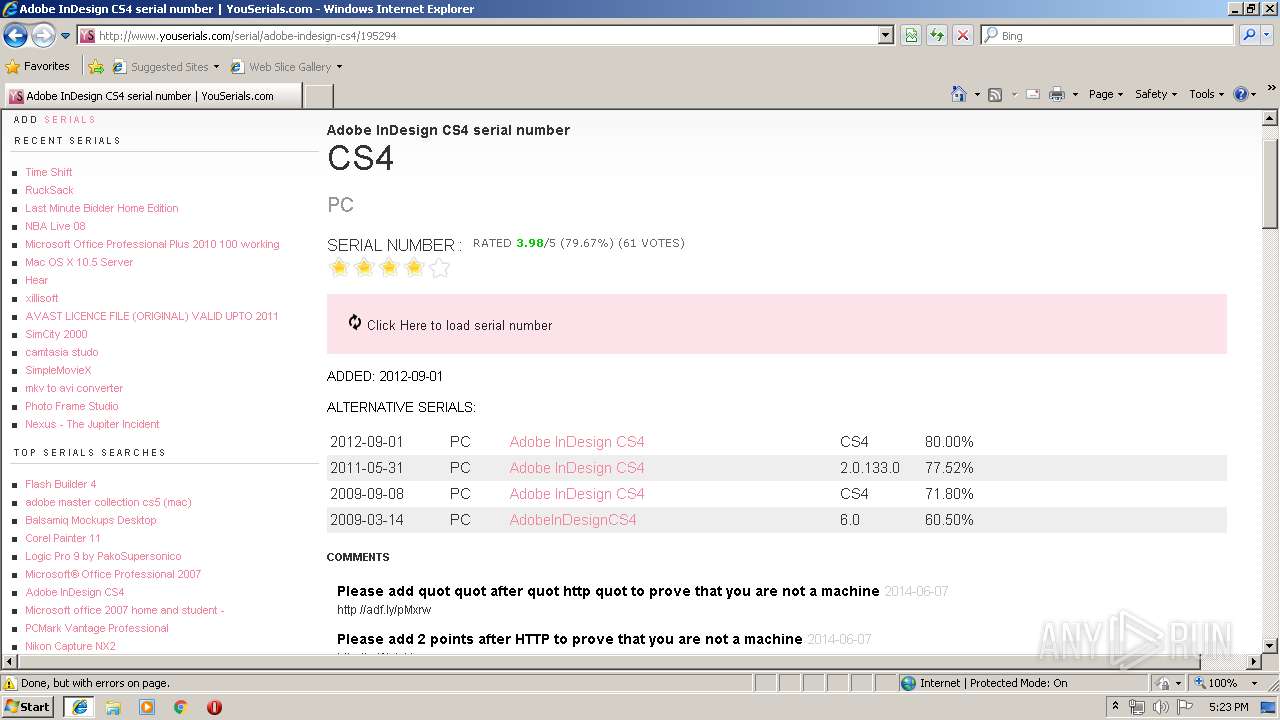Click the page errors warning icon
The image size is (1280, 720).
(x=10, y=683)
